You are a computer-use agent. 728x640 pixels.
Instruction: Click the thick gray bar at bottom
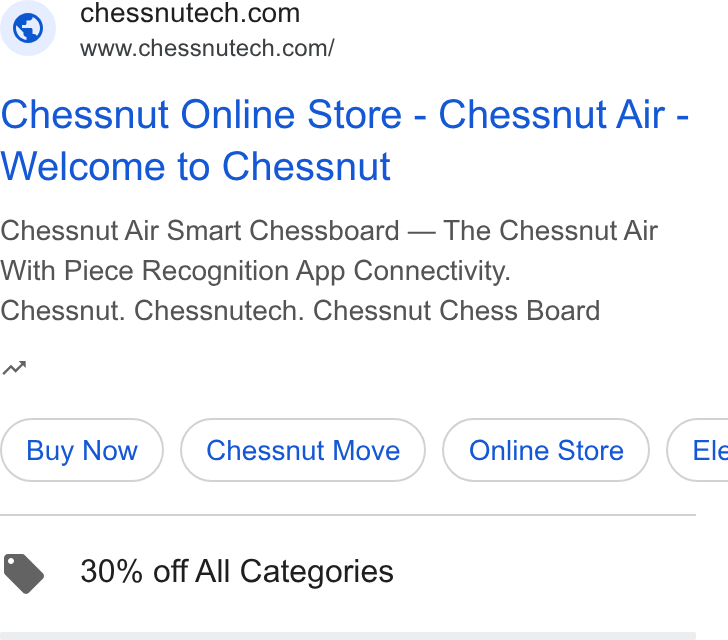click(x=348, y=636)
